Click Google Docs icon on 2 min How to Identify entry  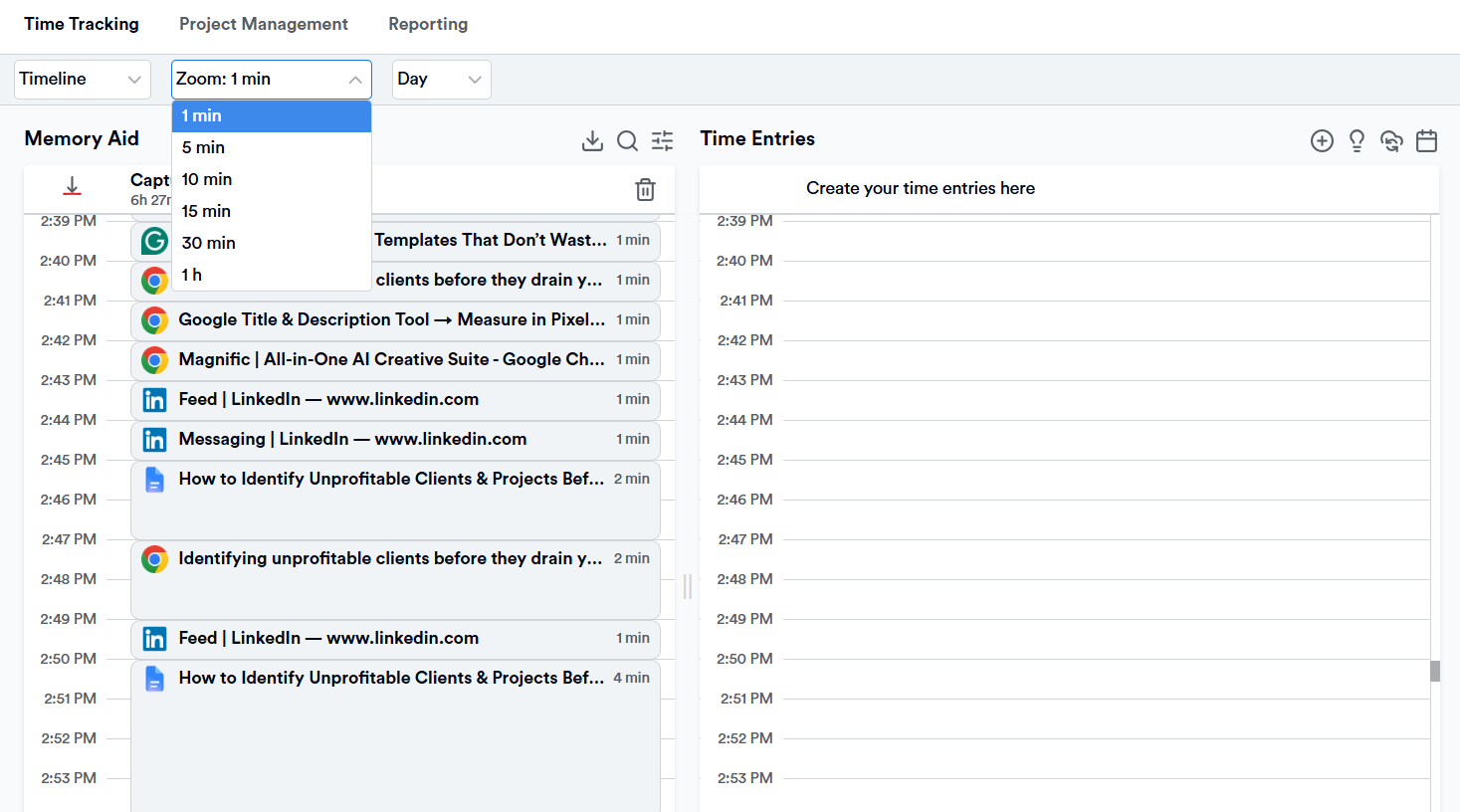coord(154,479)
